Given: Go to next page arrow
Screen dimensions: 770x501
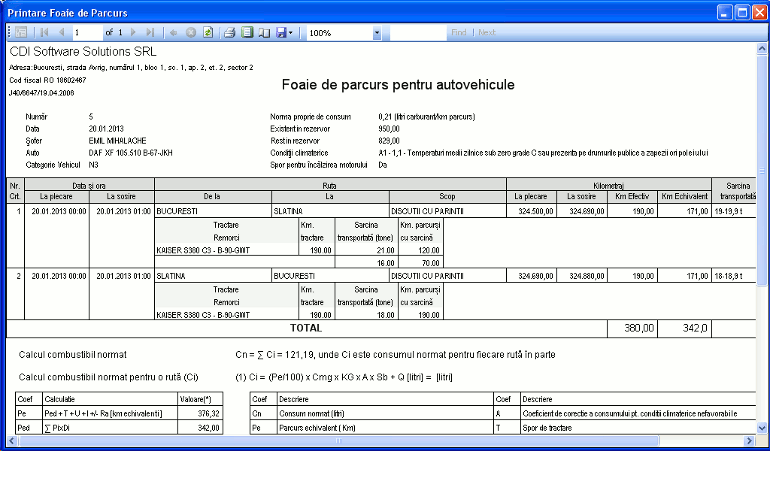Looking at the screenshot, I should click(x=133, y=32).
